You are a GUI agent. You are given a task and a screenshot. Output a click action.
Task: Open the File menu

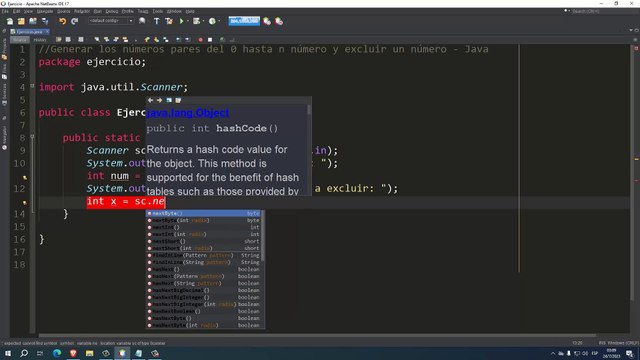pos(5,11)
